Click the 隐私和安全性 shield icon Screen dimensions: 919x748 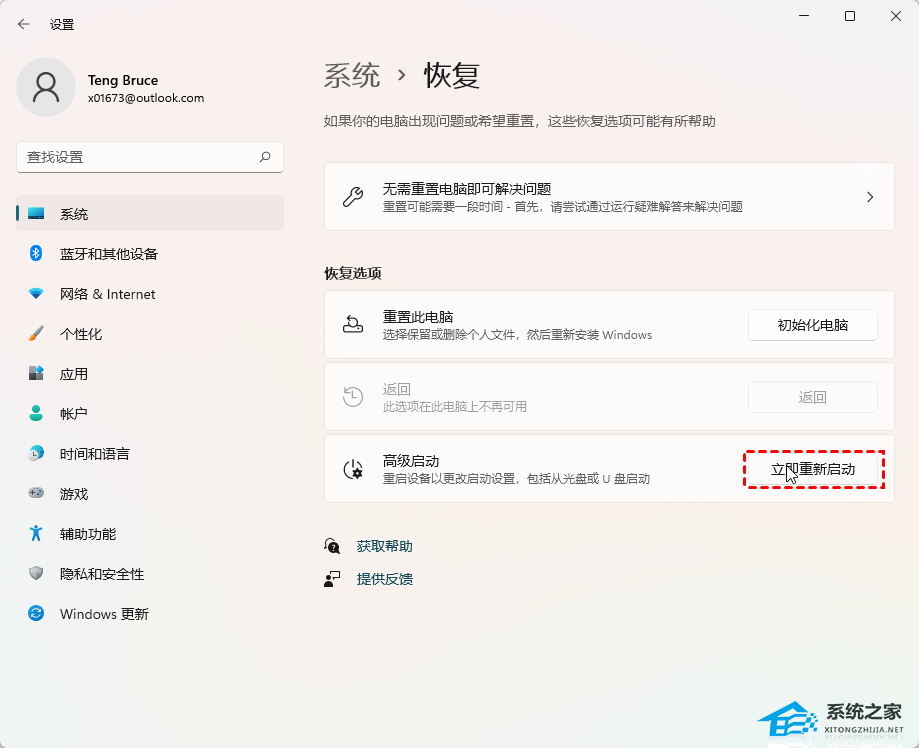pos(36,574)
